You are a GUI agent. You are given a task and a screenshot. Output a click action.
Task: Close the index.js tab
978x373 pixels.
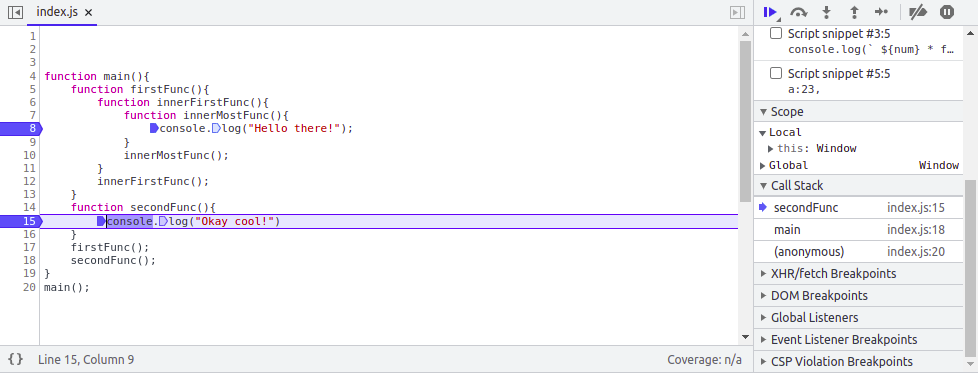tap(88, 12)
